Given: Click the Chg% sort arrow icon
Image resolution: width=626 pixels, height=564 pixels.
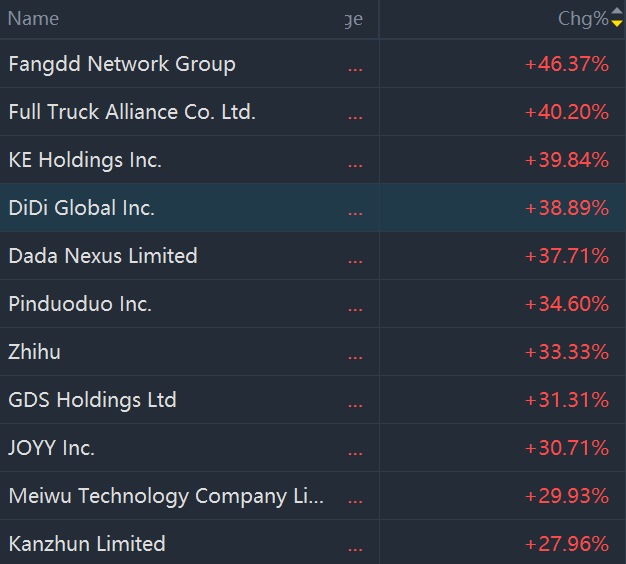Looking at the screenshot, I should coord(616,19).
